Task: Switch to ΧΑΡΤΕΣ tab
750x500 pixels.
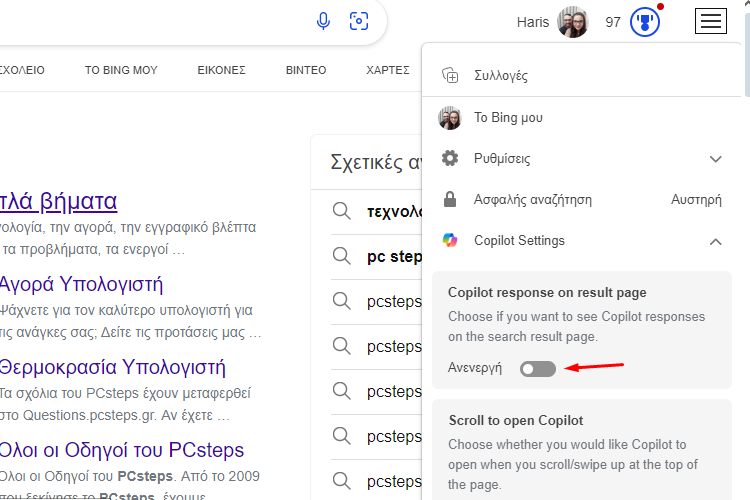Action: click(388, 70)
